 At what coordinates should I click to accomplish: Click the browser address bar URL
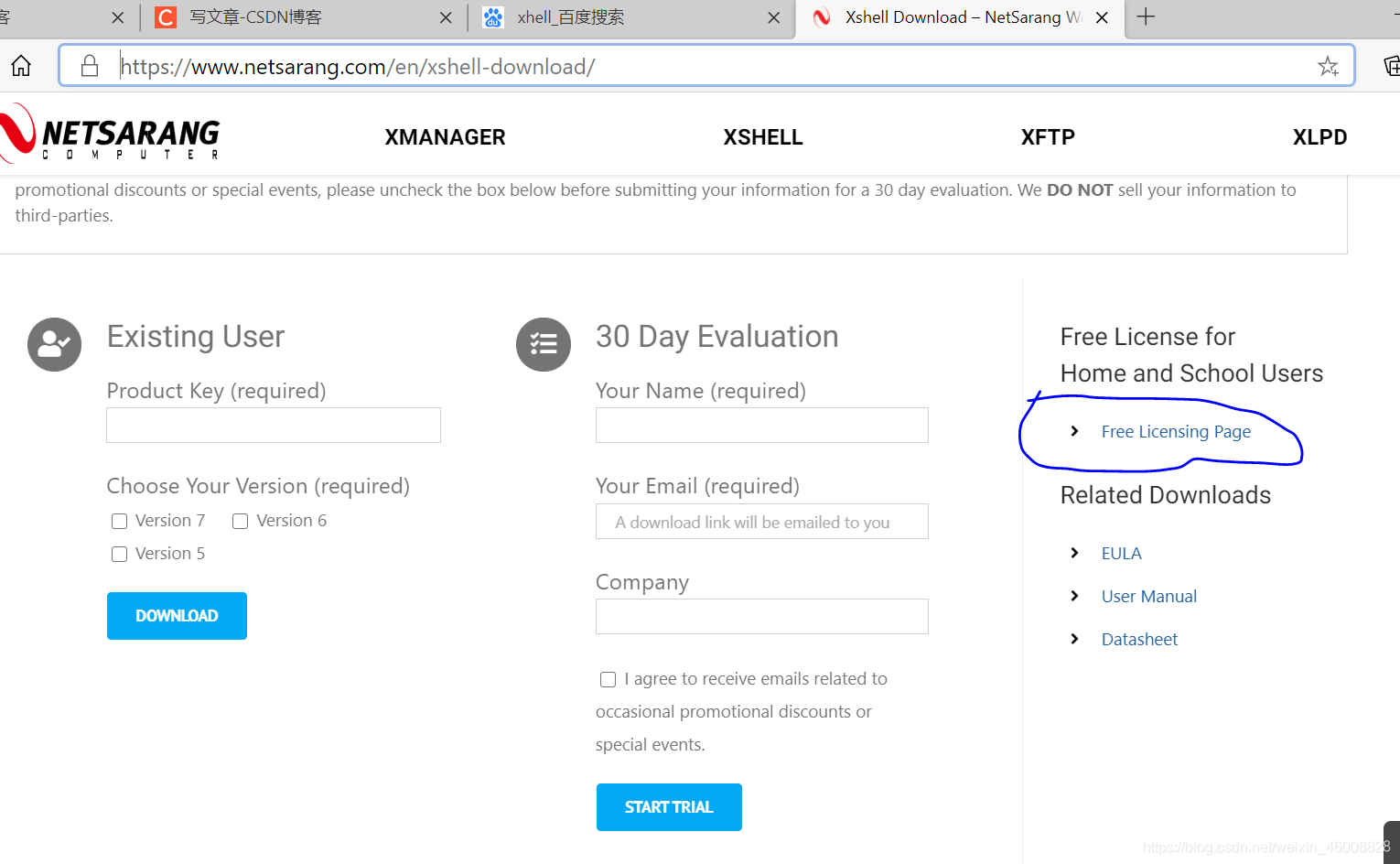(x=358, y=66)
